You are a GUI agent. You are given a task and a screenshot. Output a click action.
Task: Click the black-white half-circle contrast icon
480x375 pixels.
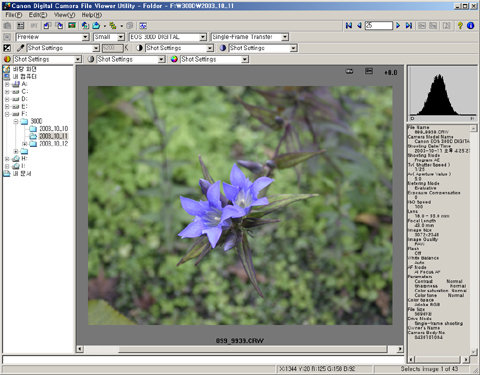(139, 48)
